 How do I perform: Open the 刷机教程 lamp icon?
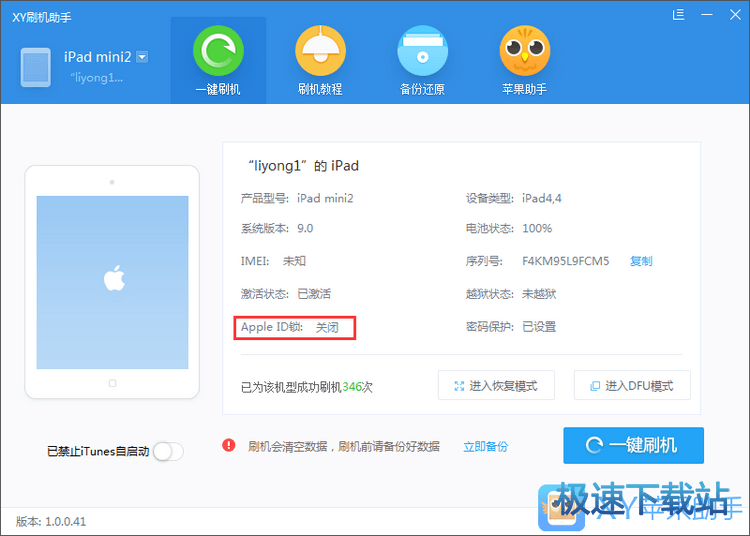(320, 51)
